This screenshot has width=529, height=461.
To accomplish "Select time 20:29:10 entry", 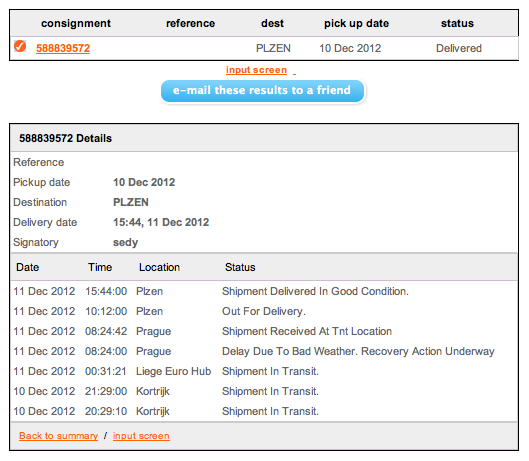I will pyautogui.click(x=106, y=411).
